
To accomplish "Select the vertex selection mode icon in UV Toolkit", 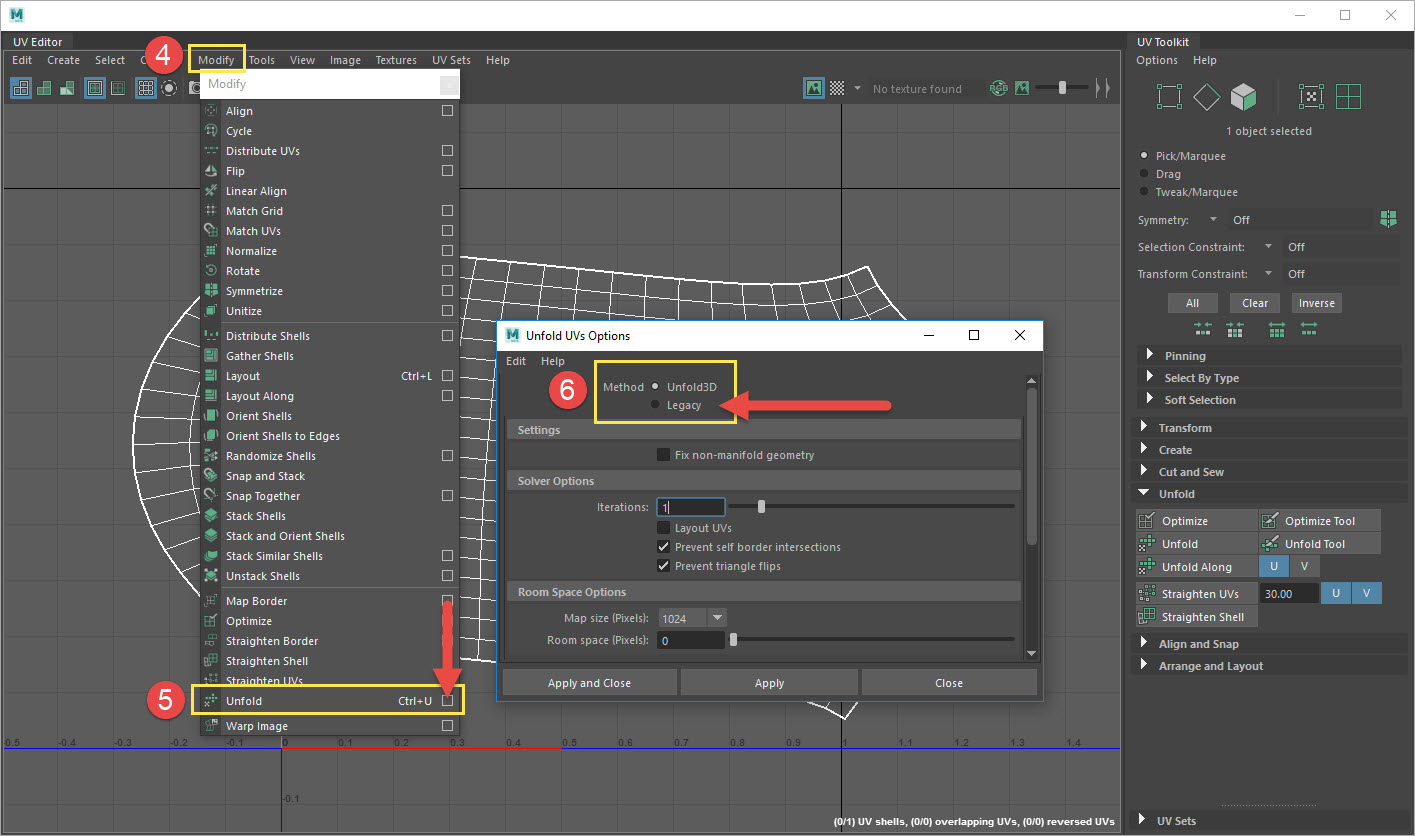I will tap(1168, 97).
